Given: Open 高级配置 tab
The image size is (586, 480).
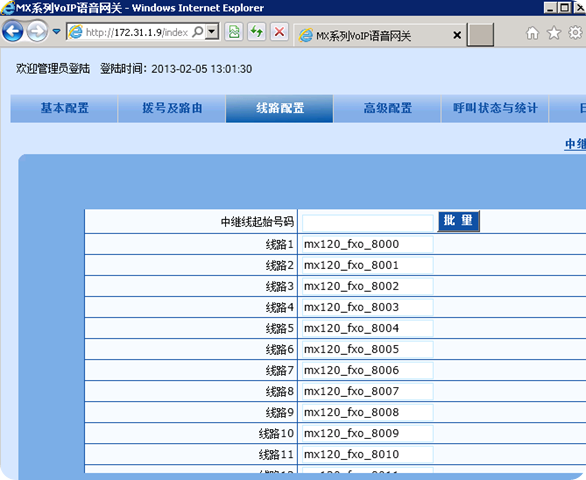Looking at the screenshot, I should pos(387,108).
